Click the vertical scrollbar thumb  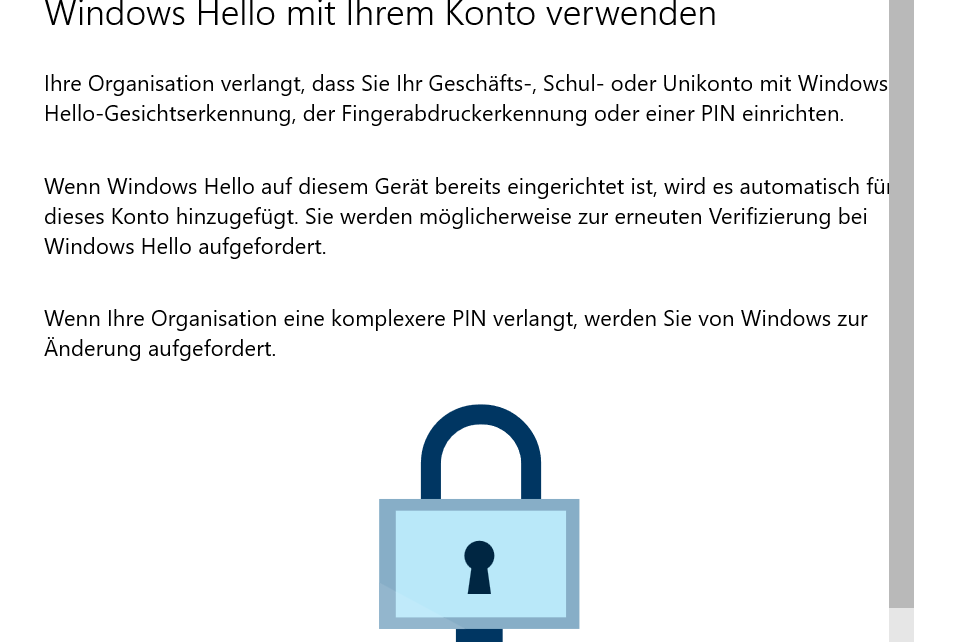tap(901, 300)
